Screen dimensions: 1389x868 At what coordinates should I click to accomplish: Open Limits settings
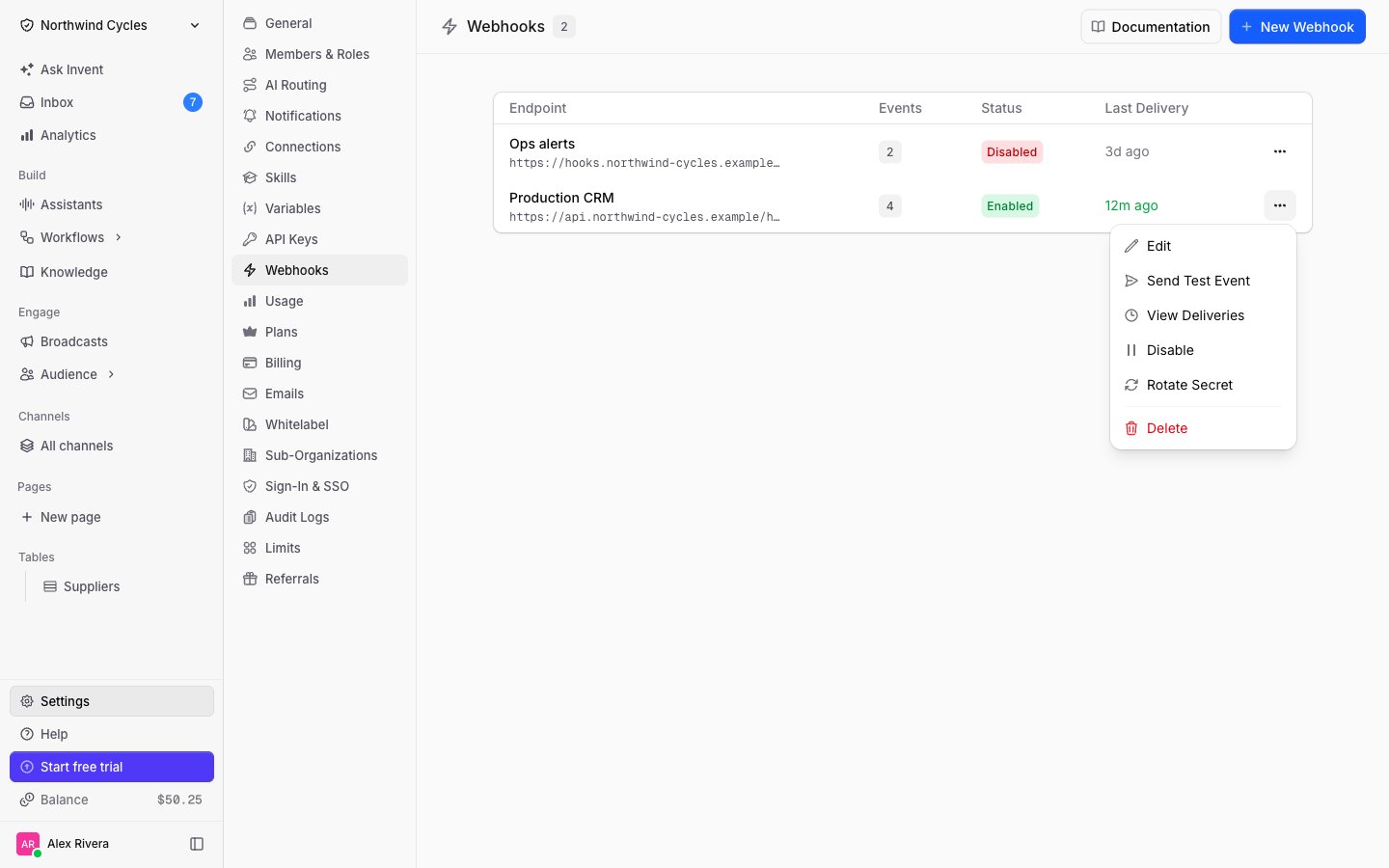click(319, 548)
